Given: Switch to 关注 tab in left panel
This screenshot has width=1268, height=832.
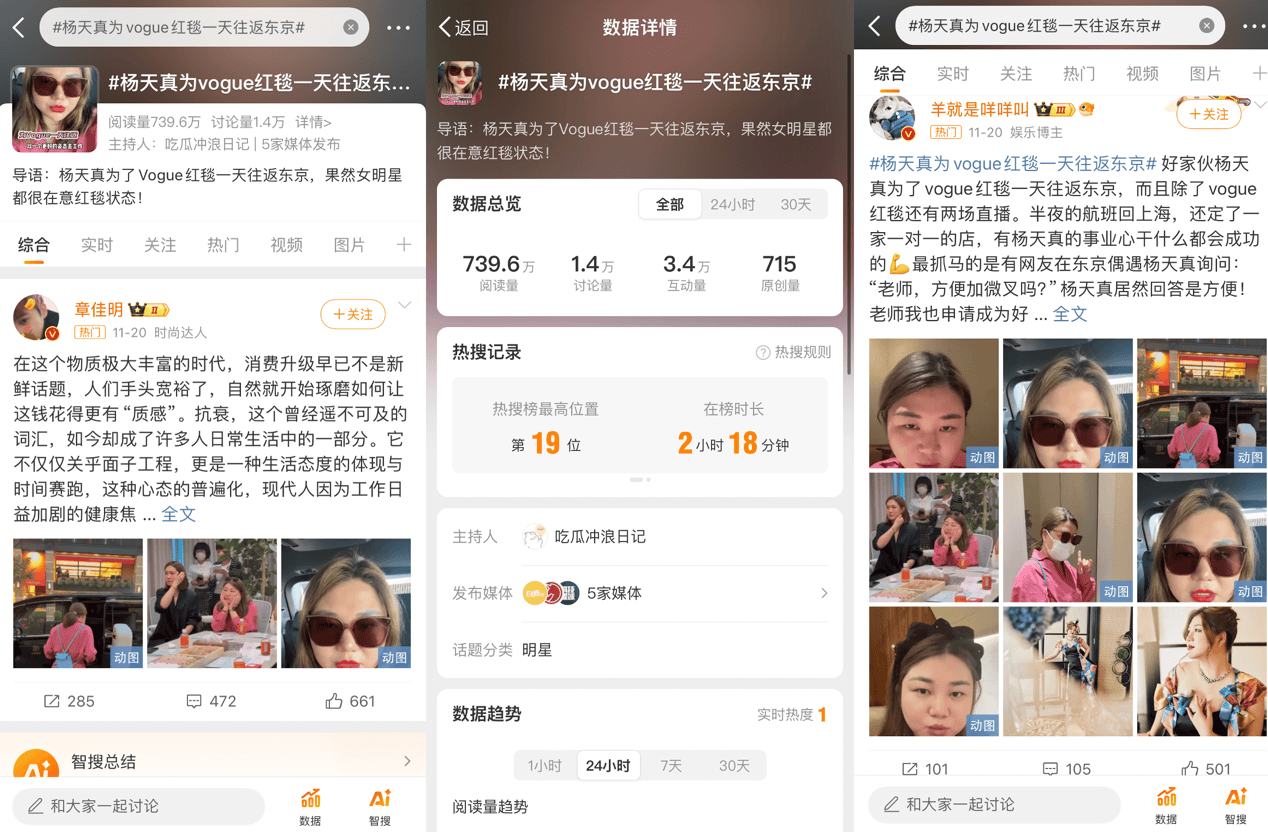Looking at the screenshot, I should point(160,245).
